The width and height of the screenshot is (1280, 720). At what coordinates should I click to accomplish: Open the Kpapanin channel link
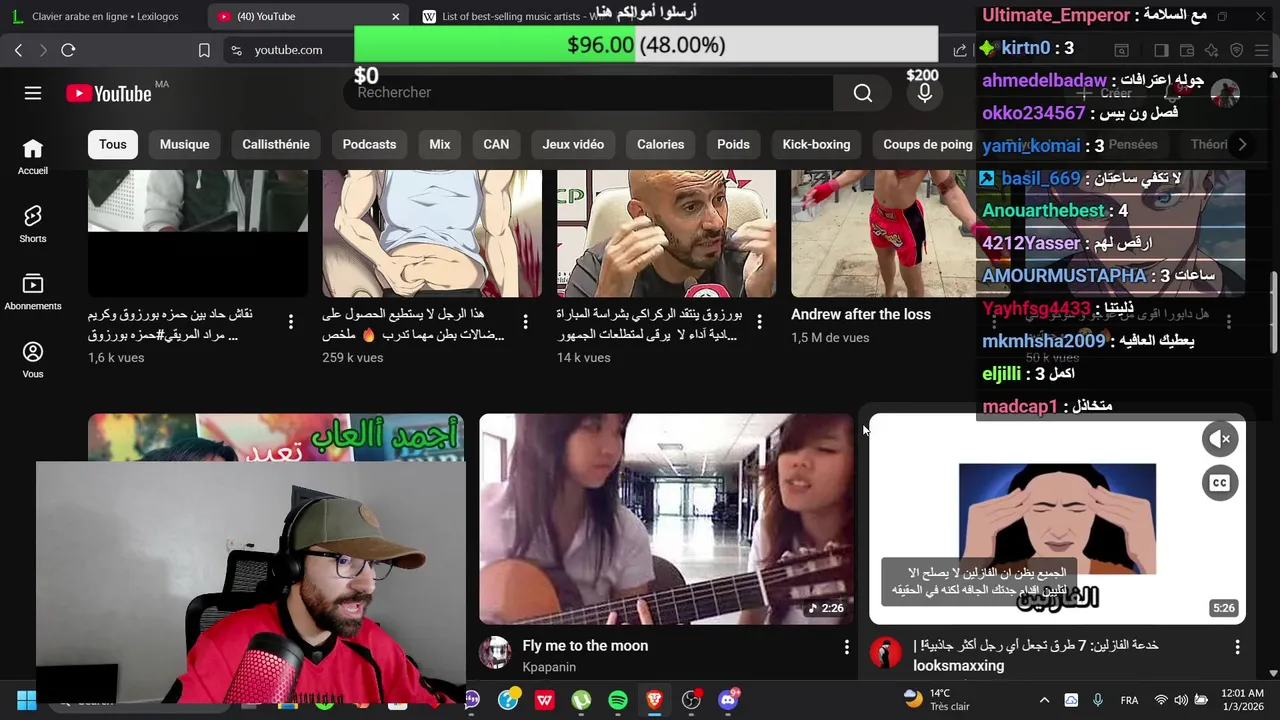click(549, 667)
